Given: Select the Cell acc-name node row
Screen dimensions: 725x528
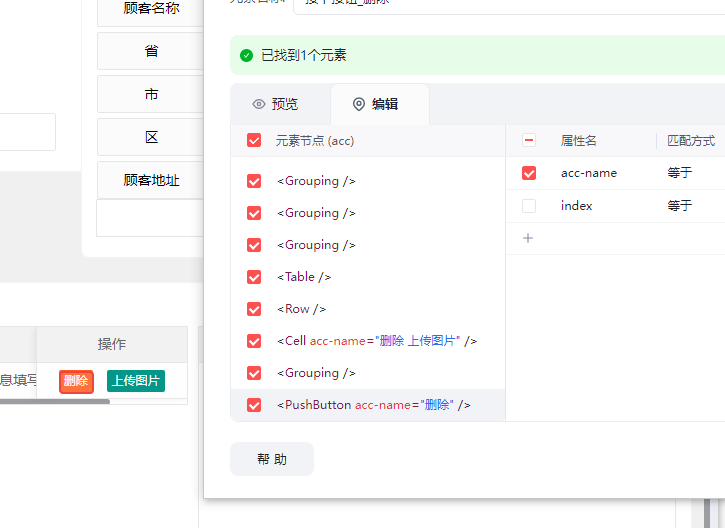Looking at the screenshot, I should tap(368, 341).
